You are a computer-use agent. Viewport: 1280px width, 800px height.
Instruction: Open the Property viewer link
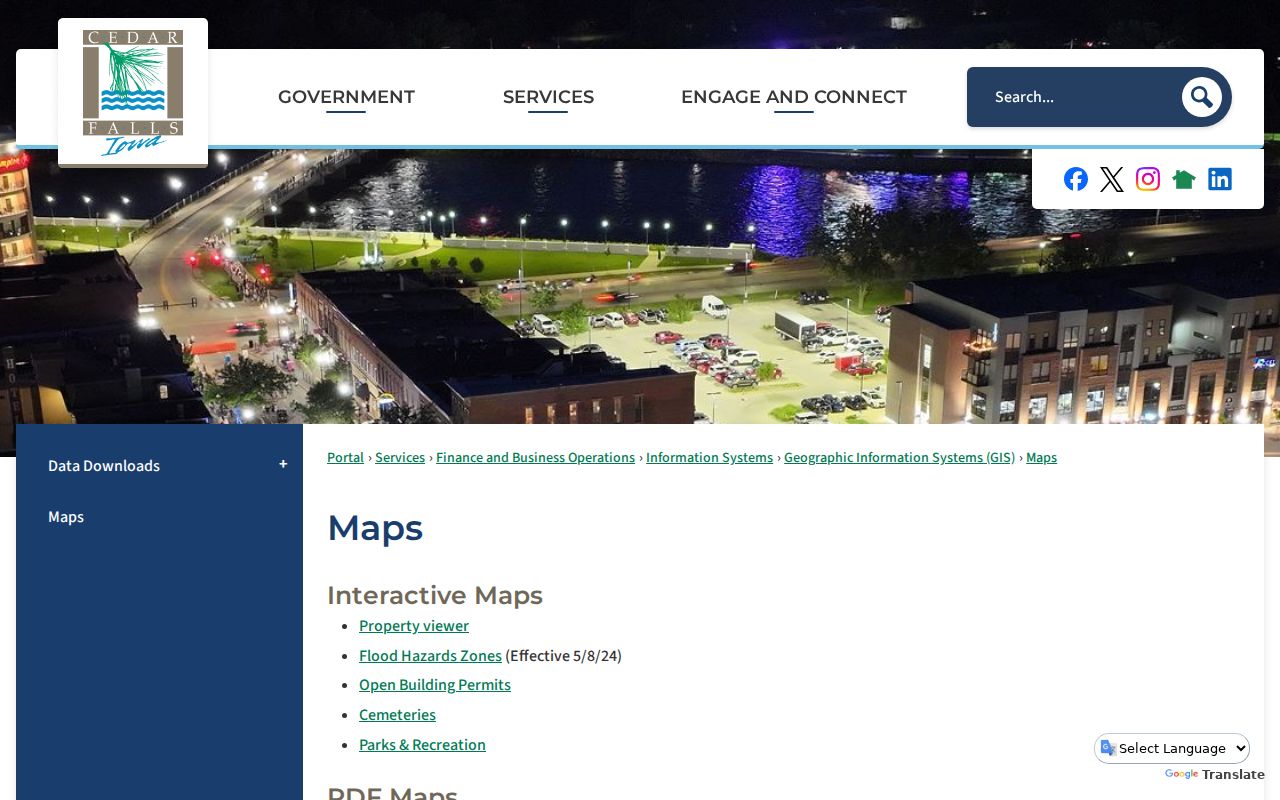click(414, 626)
